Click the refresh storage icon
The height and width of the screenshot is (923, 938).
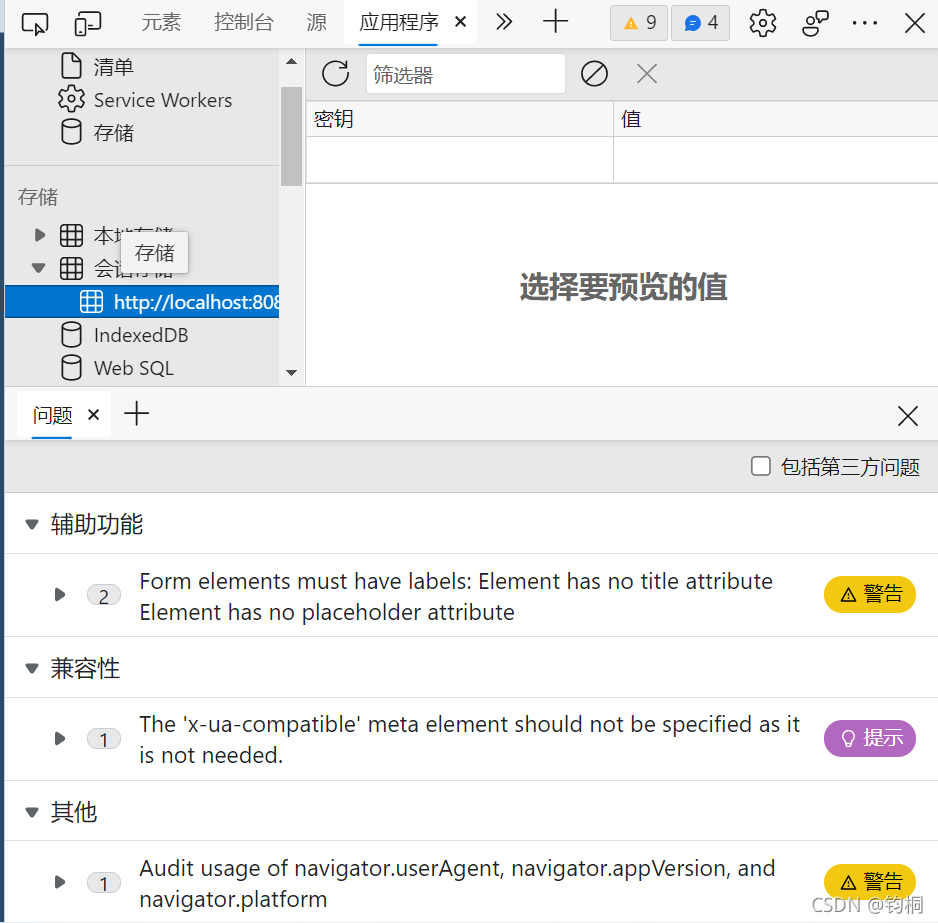tap(335, 73)
